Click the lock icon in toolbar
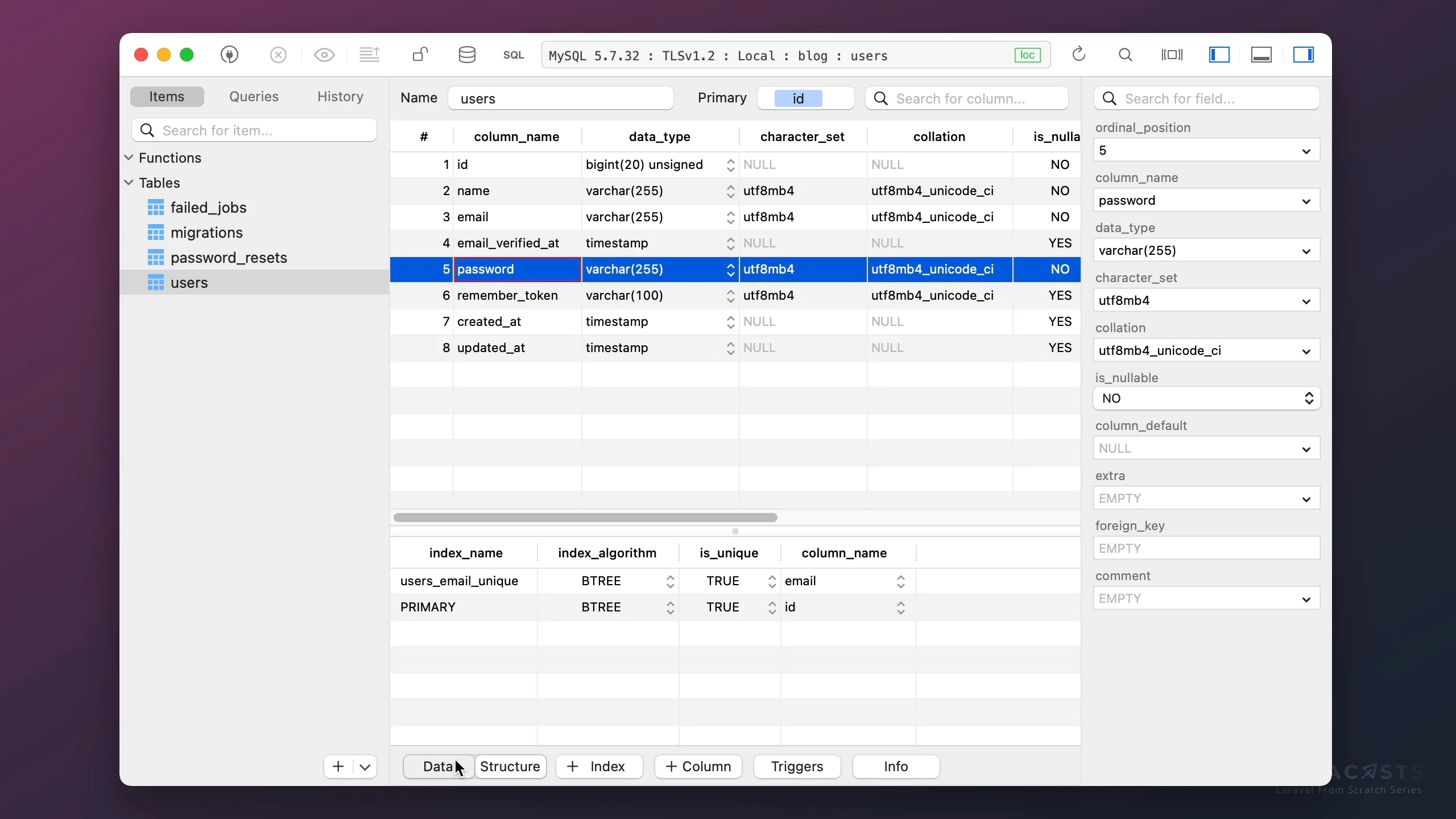The height and width of the screenshot is (819, 1456). (x=420, y=55)
